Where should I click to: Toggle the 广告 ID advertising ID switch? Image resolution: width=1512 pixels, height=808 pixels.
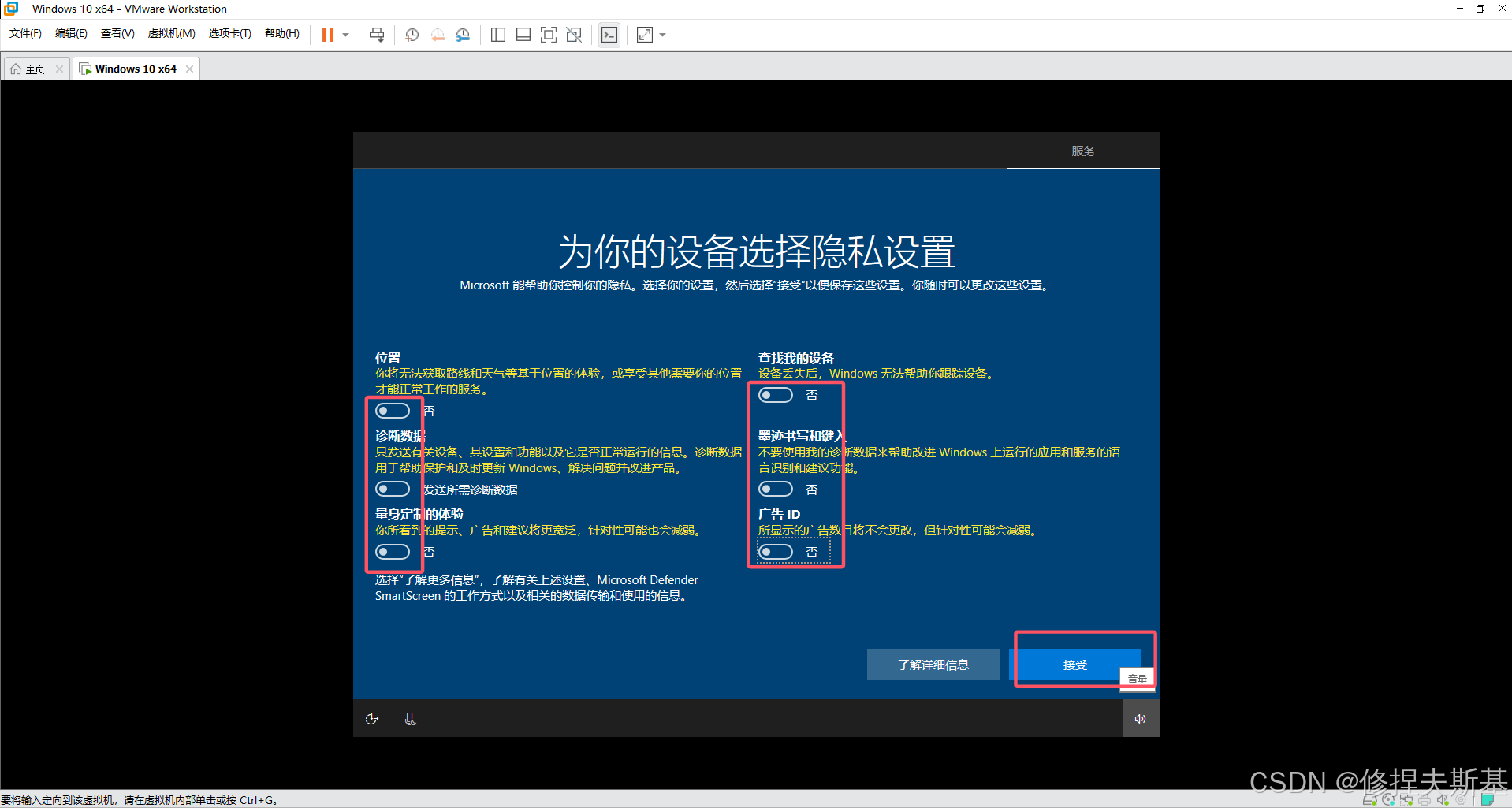click(x=776, y=552)
